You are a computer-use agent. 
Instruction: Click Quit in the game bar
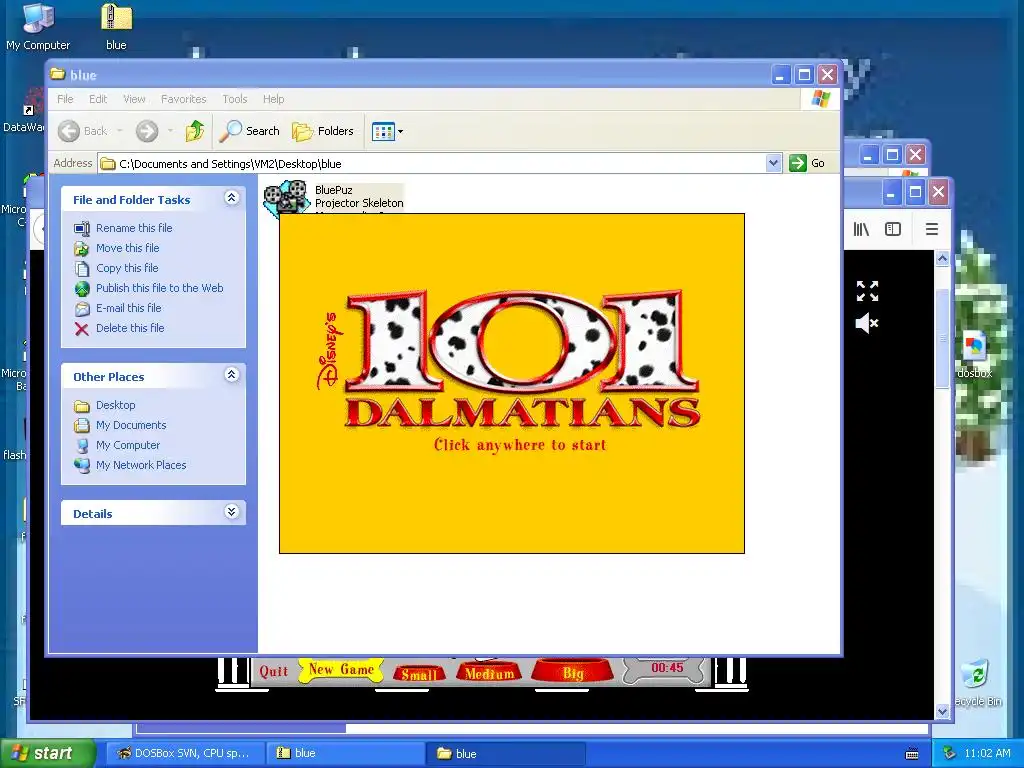coord(273,671)
